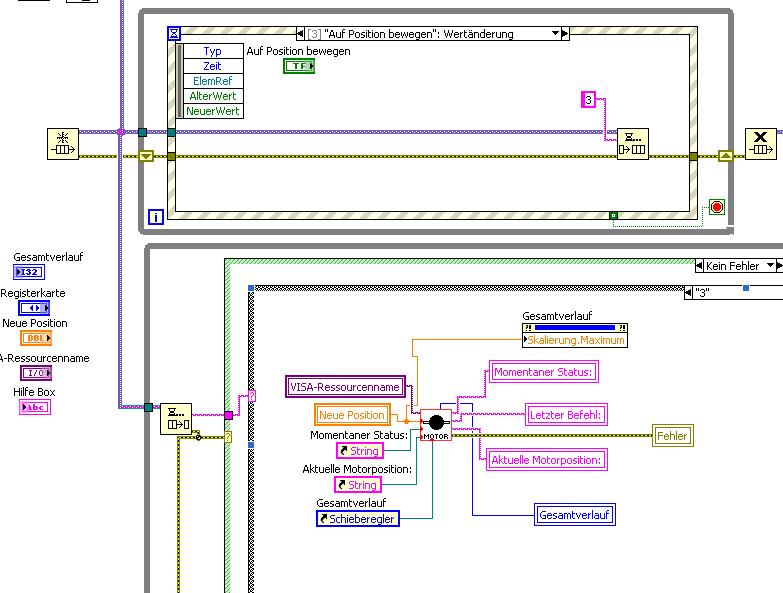Image resolution: width=783 pixels, height=593 pixels.
Task: Click the Gesamtverlauf property node slider header
Action: click(x=575, y=328)
